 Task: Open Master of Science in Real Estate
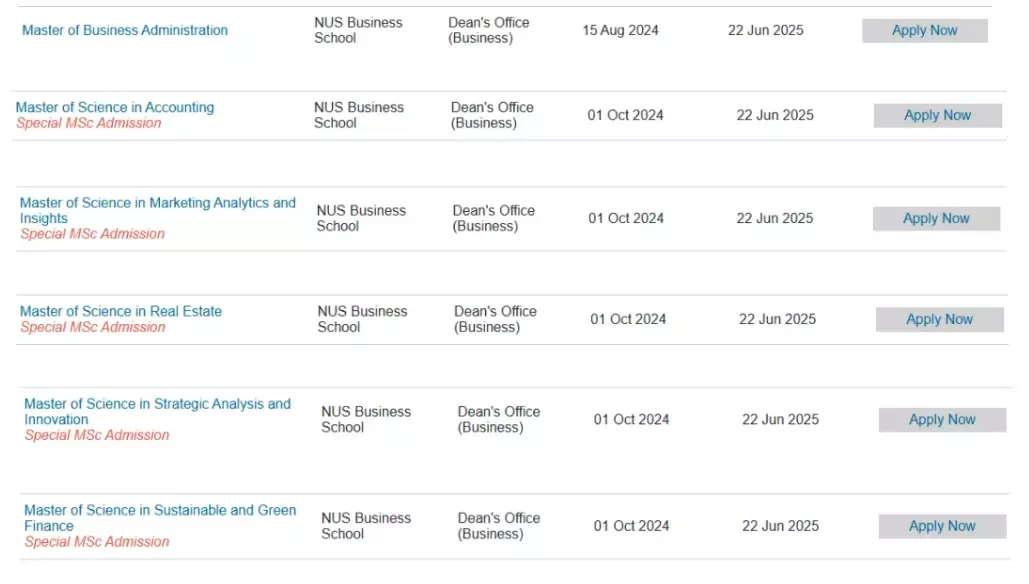pyautogui.click(x=121, y=311)
